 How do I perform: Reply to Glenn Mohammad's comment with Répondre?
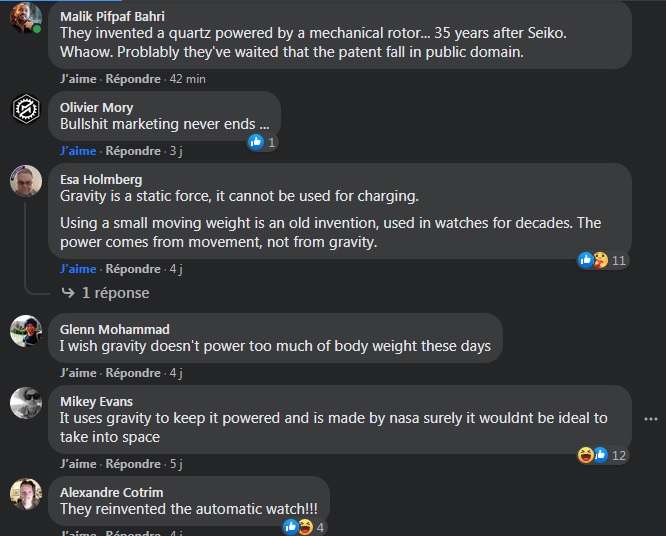pos(133,373)
